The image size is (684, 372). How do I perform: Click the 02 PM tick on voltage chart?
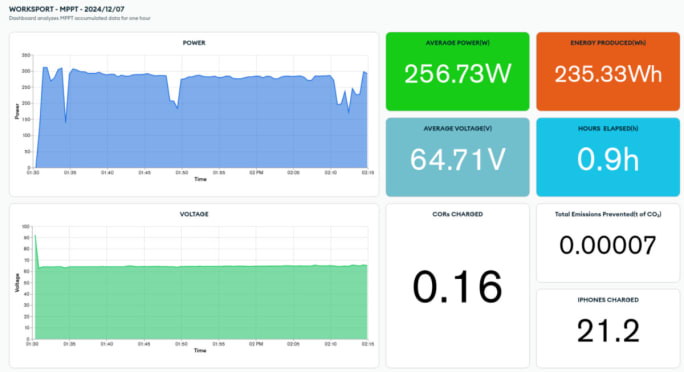(x=256, y=344)
